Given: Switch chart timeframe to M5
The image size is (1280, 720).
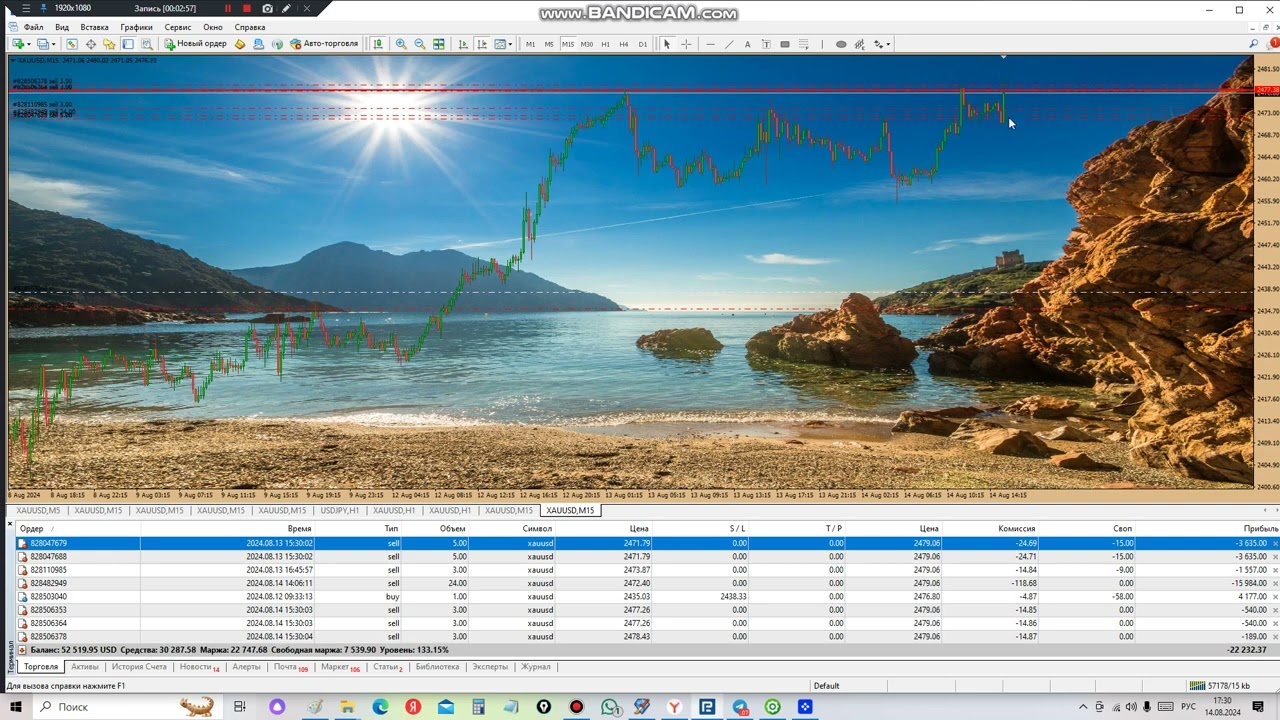Looking at the screenshot, I should [549, 44].
